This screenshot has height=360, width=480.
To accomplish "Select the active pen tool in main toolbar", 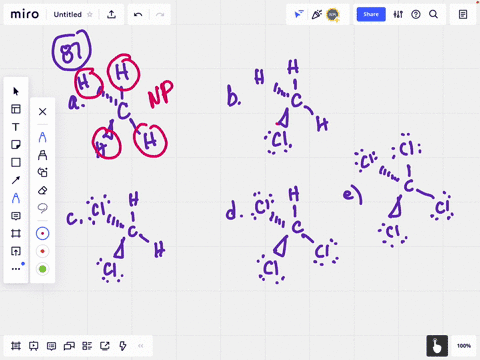I will pyautogui.click(x=16, y=198).
